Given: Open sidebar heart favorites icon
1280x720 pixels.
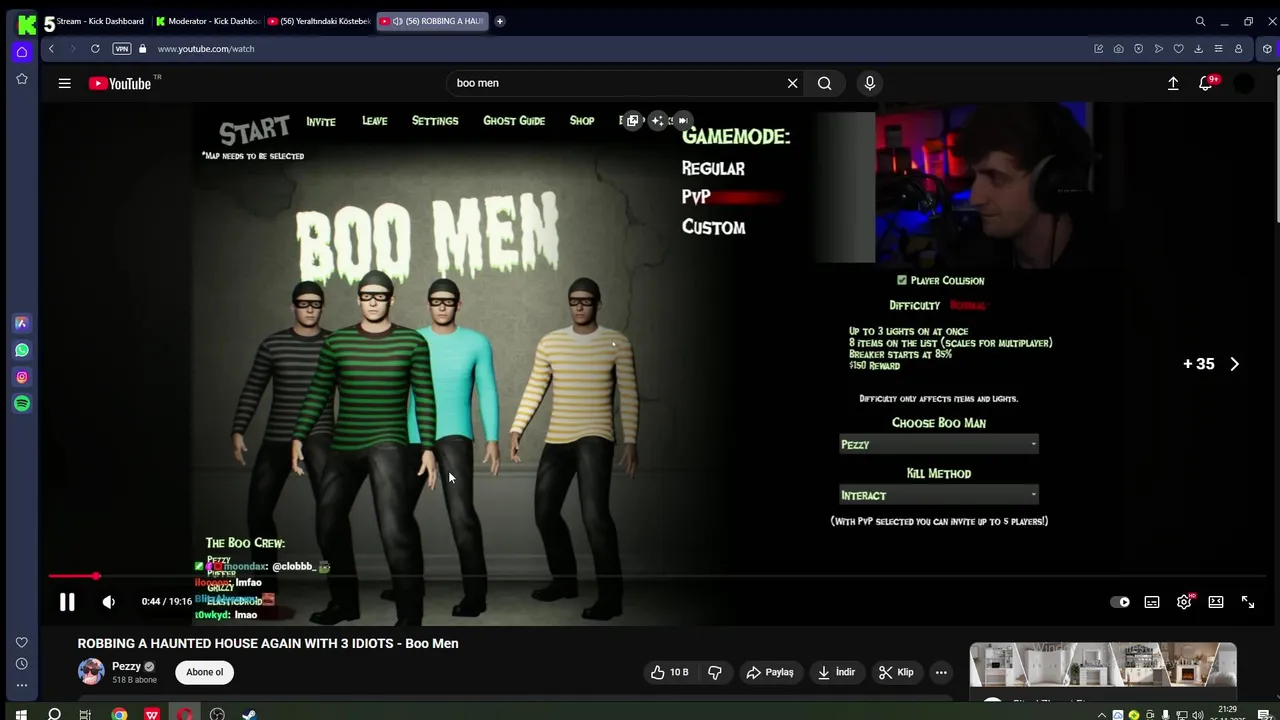Looking at the screenshot, I should [21, 642].
